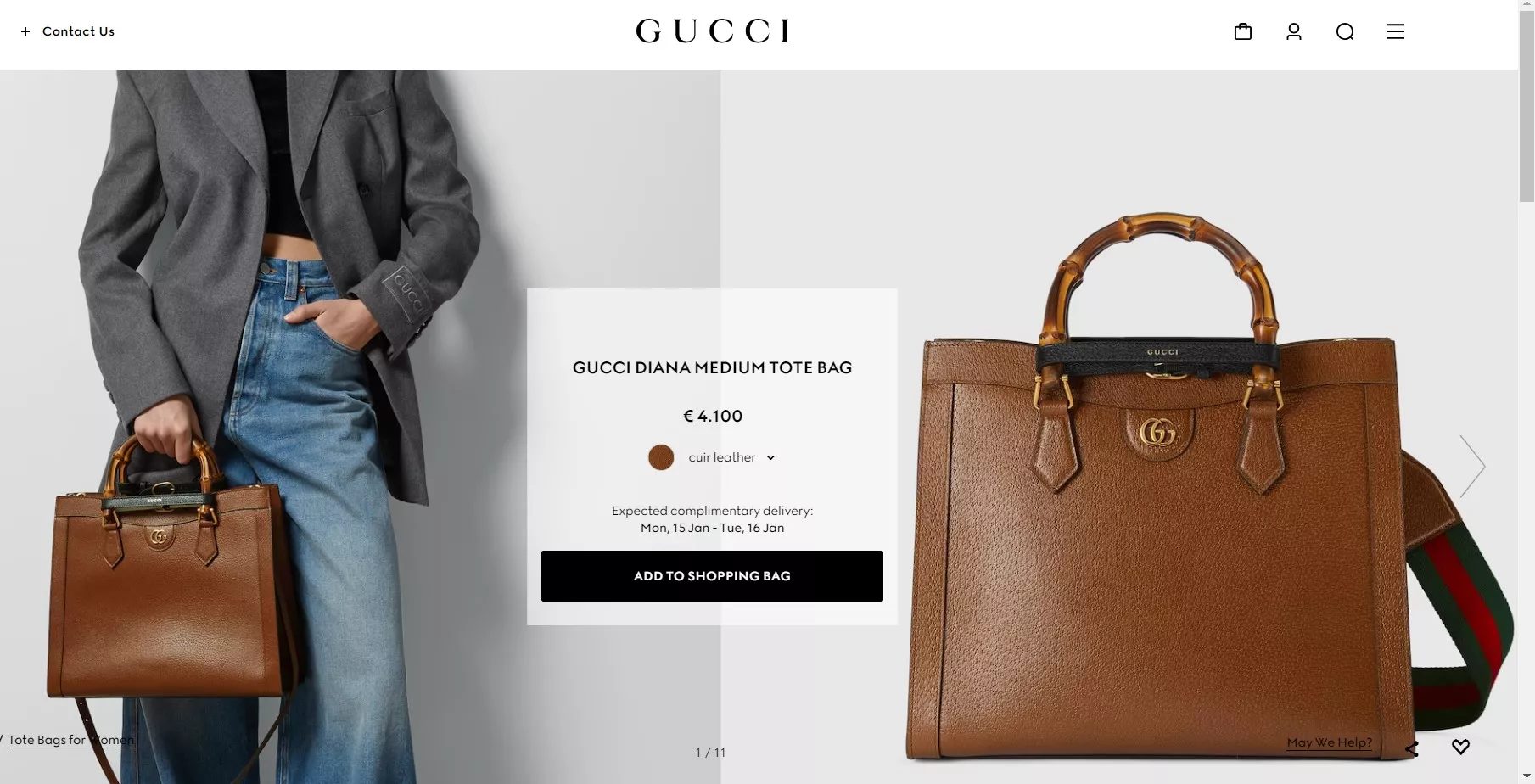
Task: Select the cuir leather color swatch
Action: [661, 457]
